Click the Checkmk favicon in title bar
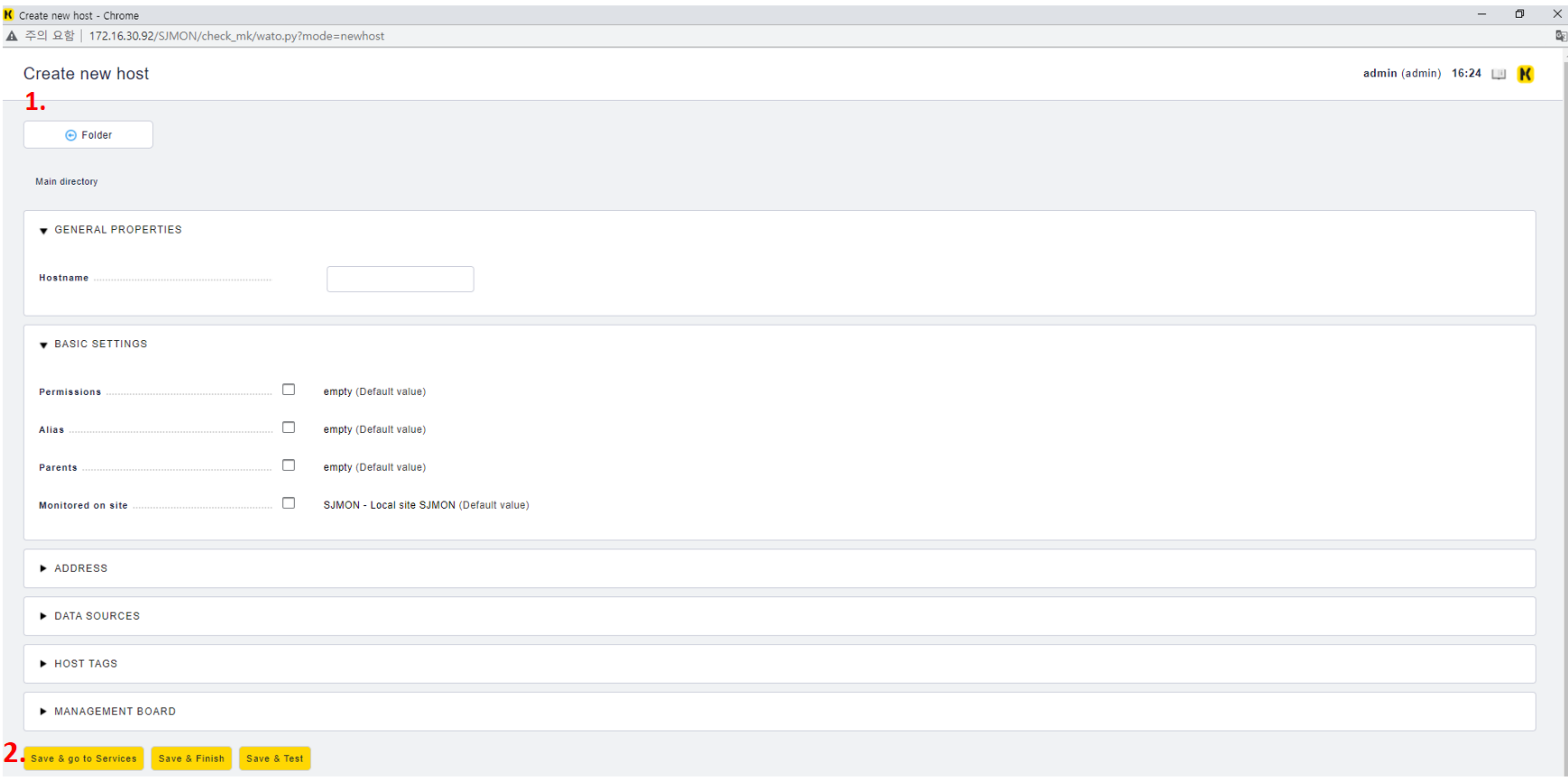The image size is (1568, 781). point(9,15)
